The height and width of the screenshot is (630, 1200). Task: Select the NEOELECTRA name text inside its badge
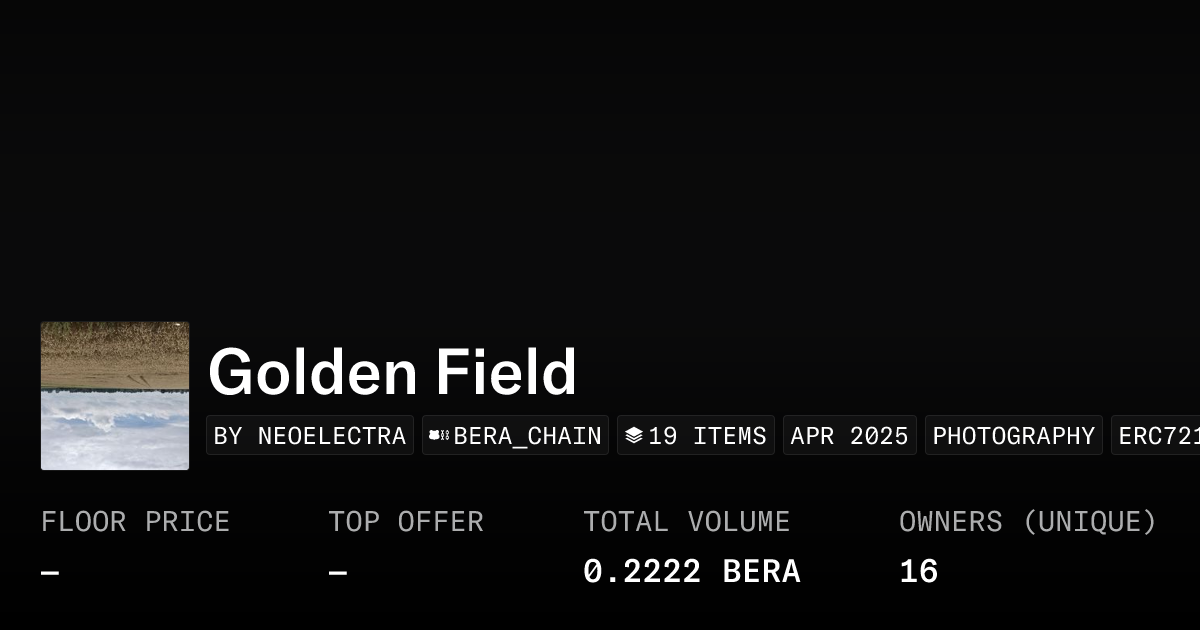pyautogui.click(x=332, y=435)
